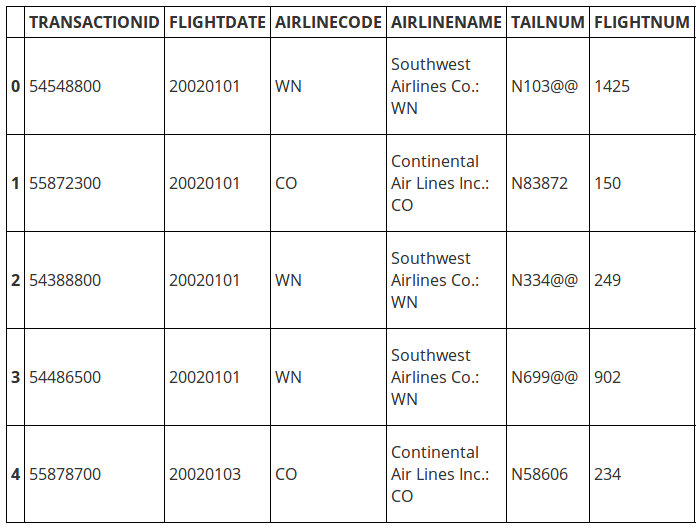The image size is (696, 529).
Task: Click flight number 249 cell
Action: 642,280
